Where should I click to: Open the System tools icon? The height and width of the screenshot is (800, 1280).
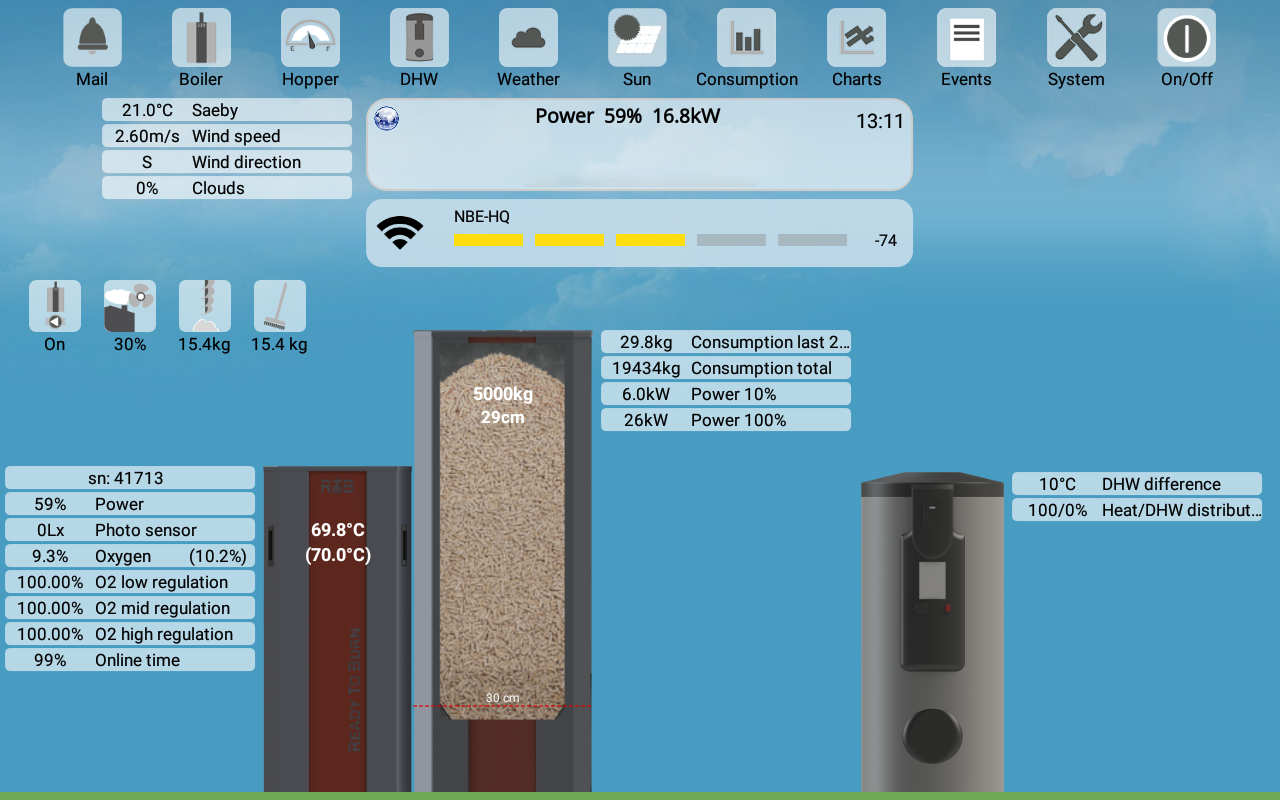[1076, 38]
